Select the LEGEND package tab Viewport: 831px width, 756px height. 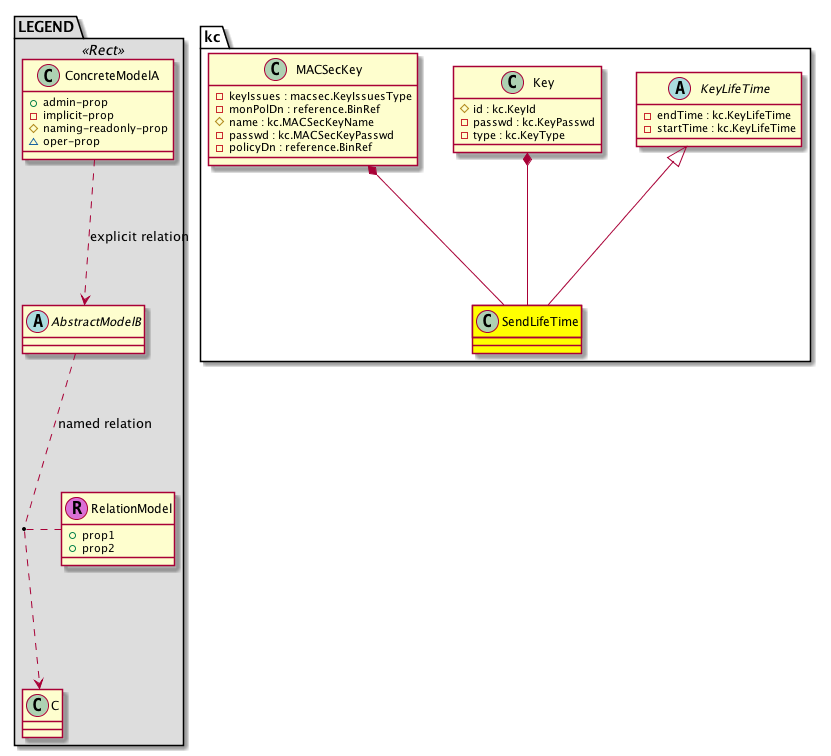point(42,28)
